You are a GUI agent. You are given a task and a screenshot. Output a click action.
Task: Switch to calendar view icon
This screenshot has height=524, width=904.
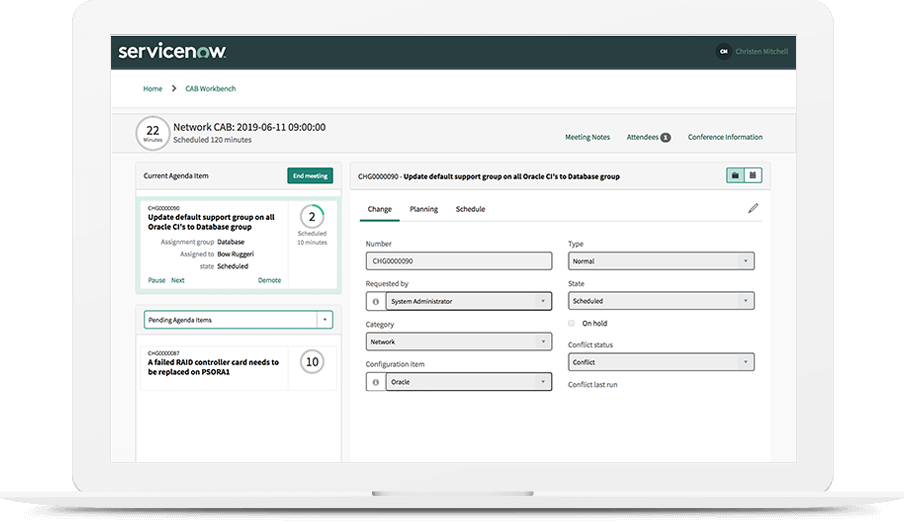(x=753, y=175)
